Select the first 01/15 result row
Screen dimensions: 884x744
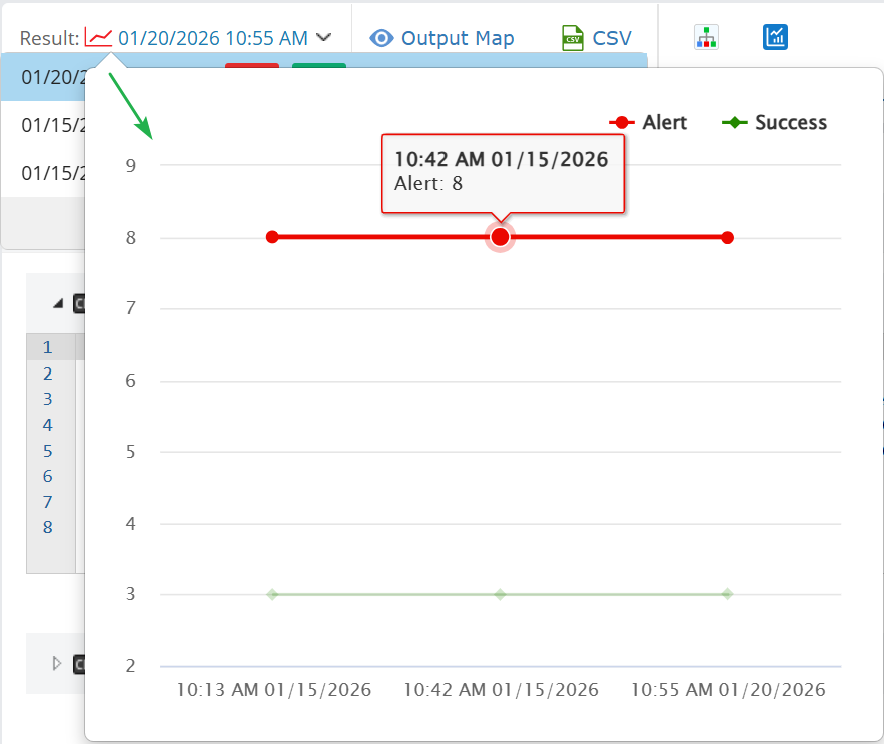tap(43, 125)
